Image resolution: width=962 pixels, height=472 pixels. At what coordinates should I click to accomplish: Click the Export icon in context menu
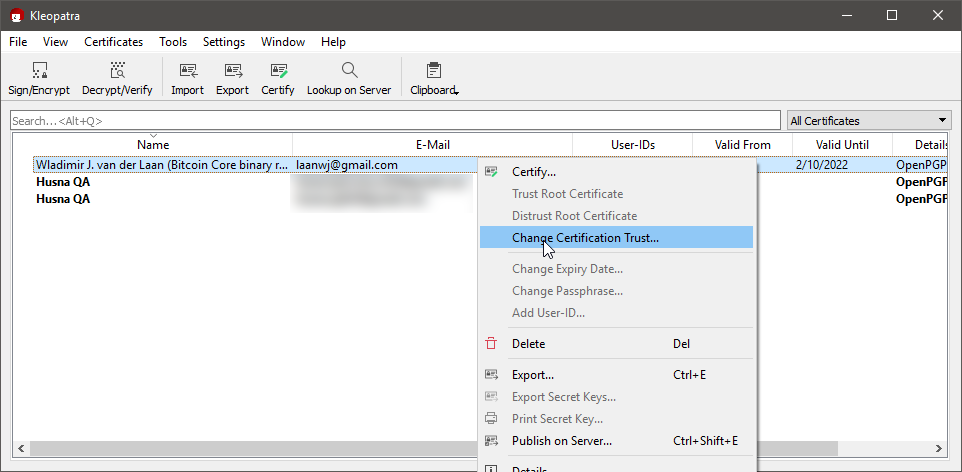[491, 374]
